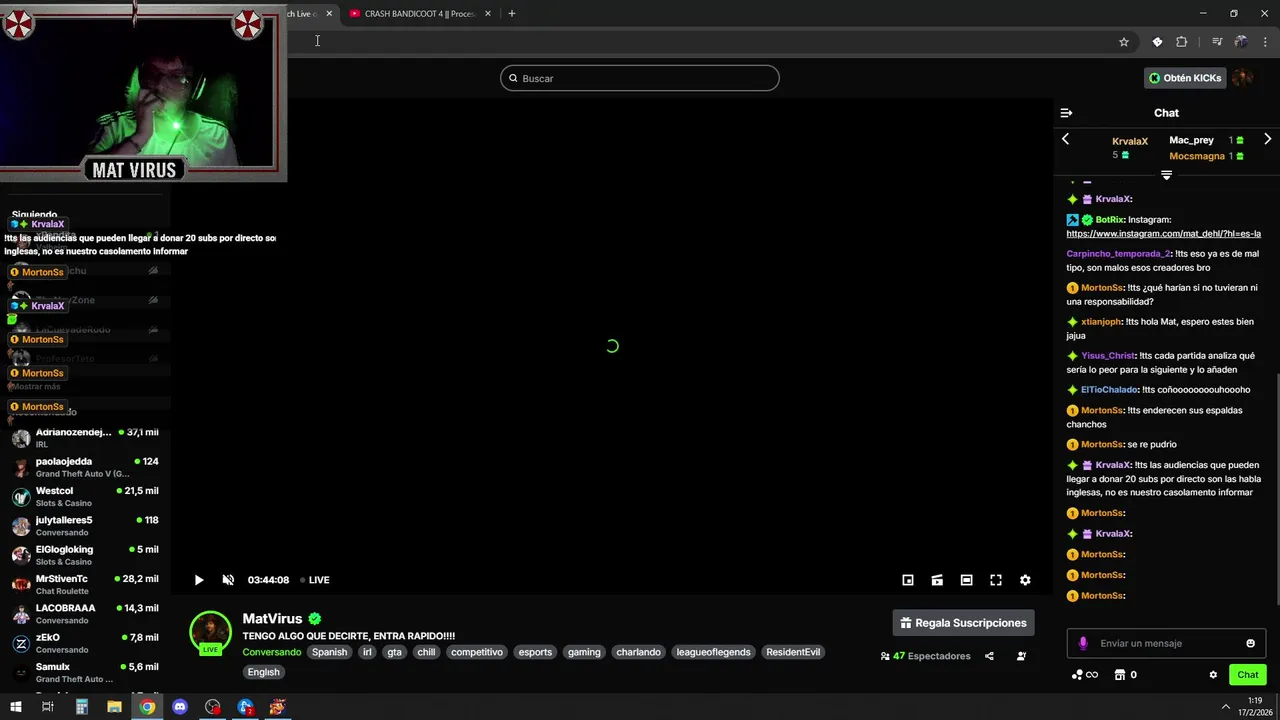Play the MatVirus live stream

(x=199, y=580)
